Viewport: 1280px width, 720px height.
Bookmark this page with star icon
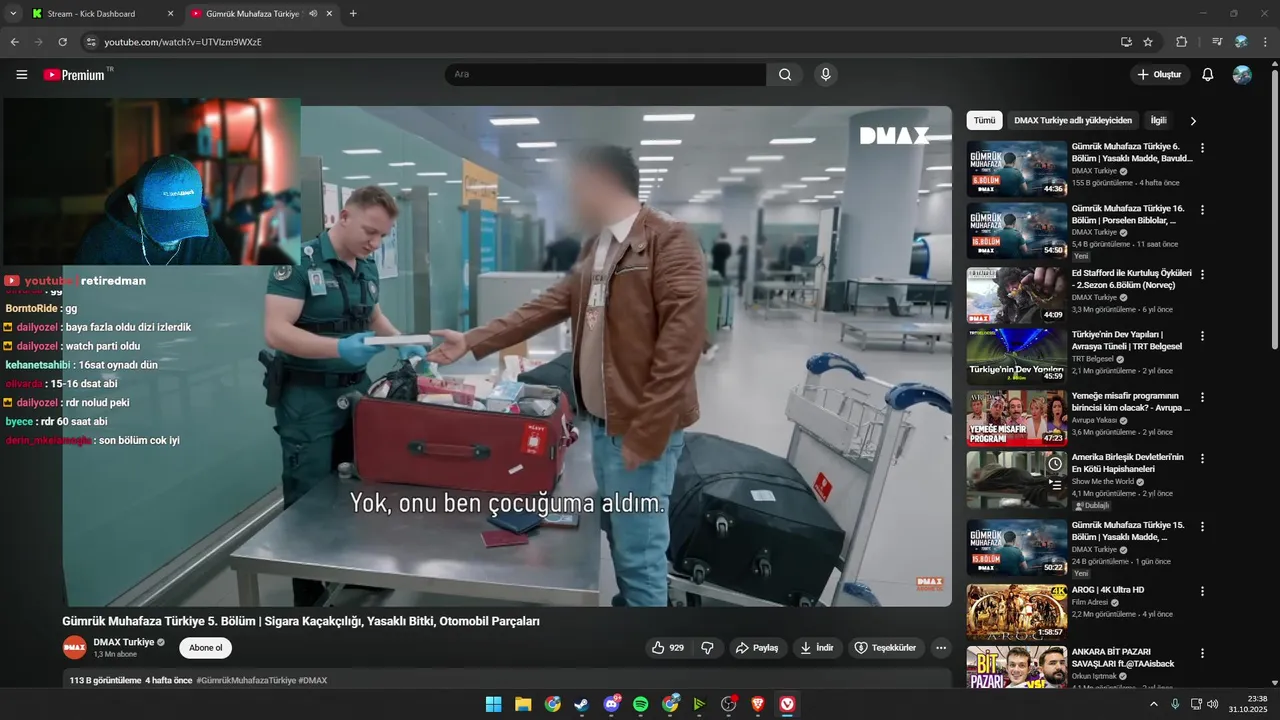click(1148, 42)
